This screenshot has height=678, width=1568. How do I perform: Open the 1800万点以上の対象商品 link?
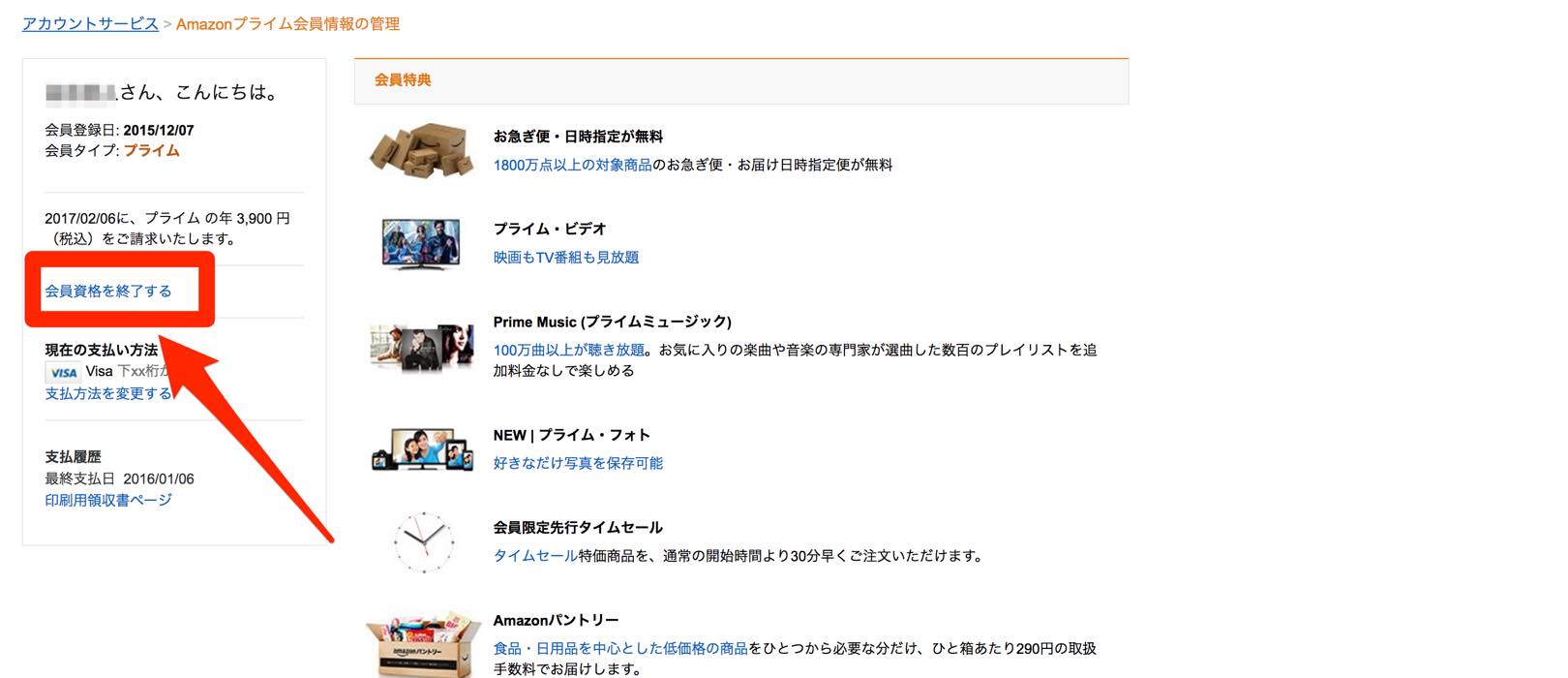coord(573,165)
